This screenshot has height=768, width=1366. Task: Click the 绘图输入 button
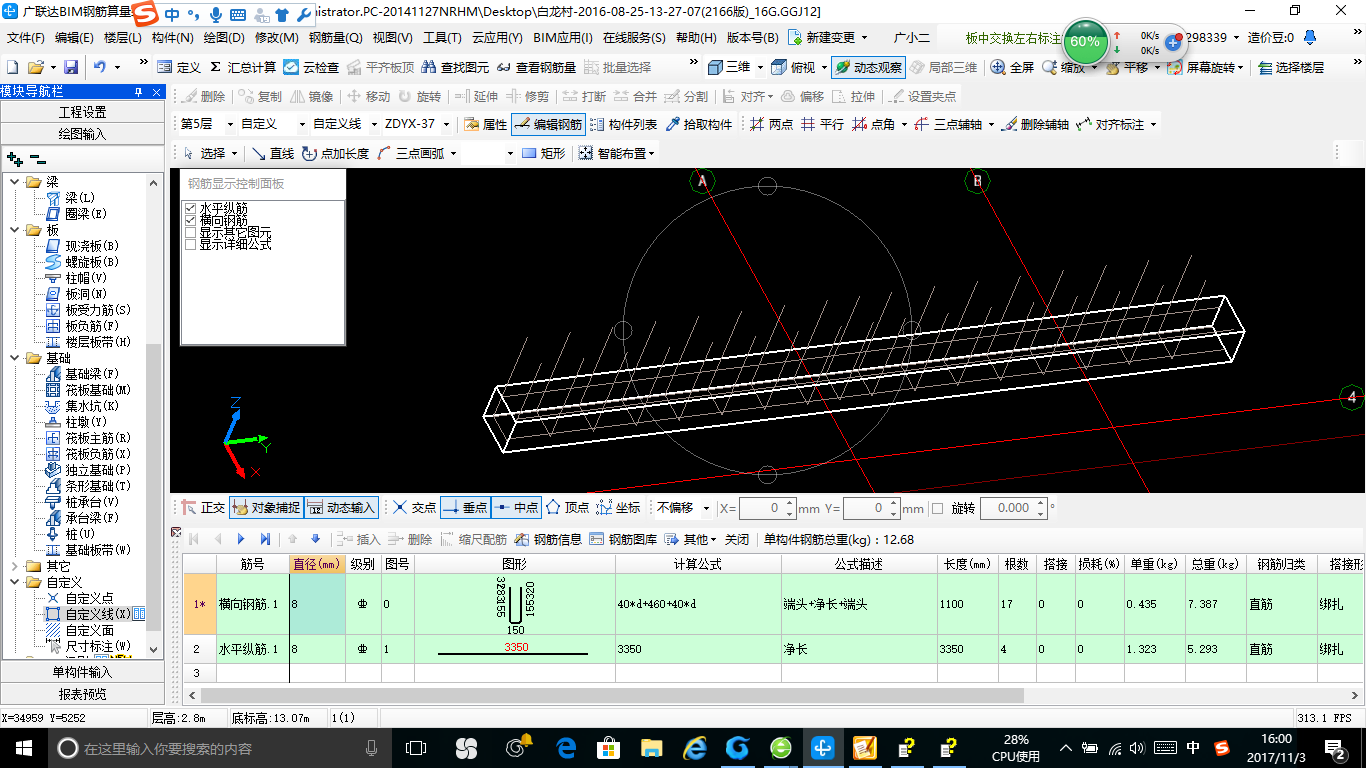[82, 133]
